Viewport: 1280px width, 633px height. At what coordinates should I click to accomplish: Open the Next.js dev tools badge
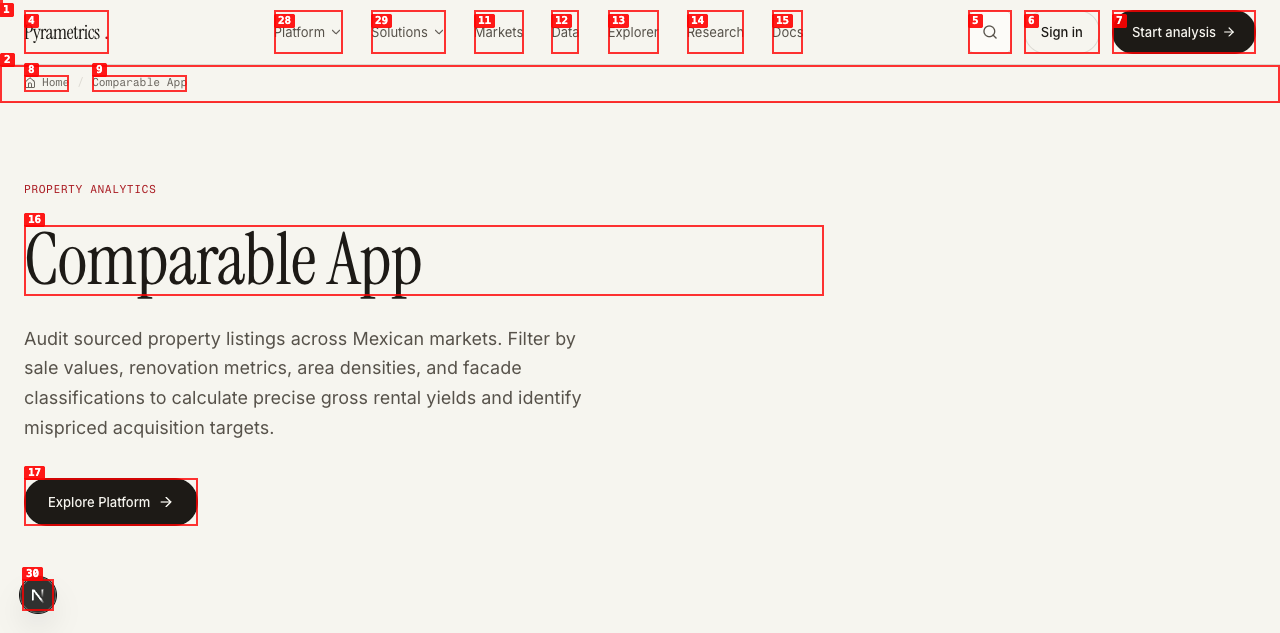(x=38, y=595)
